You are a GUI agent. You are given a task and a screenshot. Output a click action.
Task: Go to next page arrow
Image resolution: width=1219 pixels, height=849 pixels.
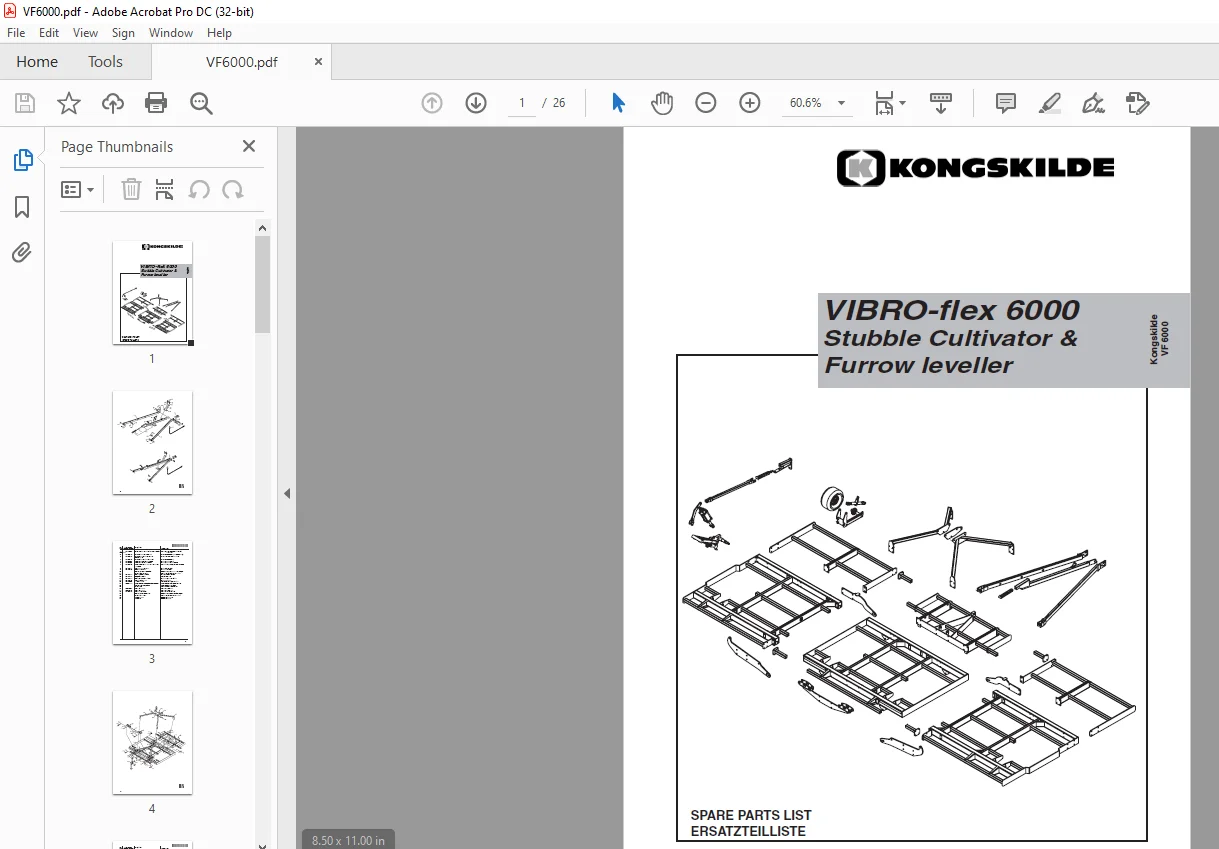tap(476, 103)
